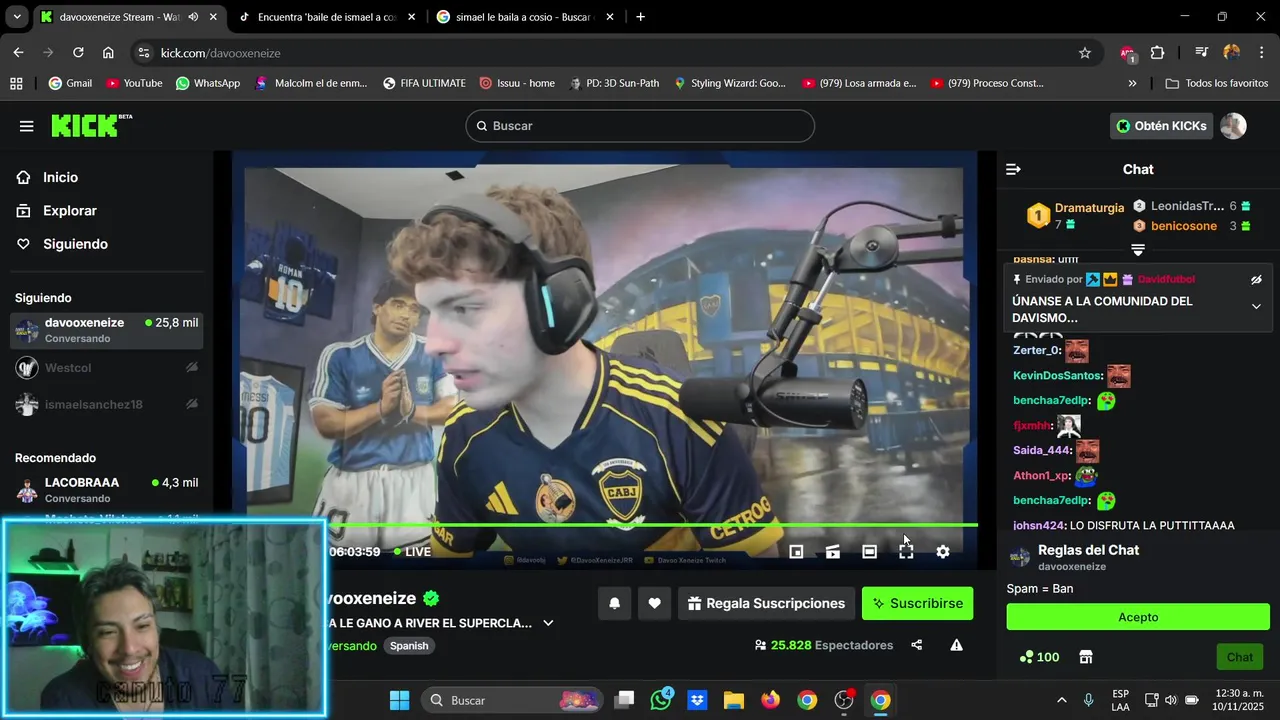
Task: Expand the stream title chevron
Action: 548,623
